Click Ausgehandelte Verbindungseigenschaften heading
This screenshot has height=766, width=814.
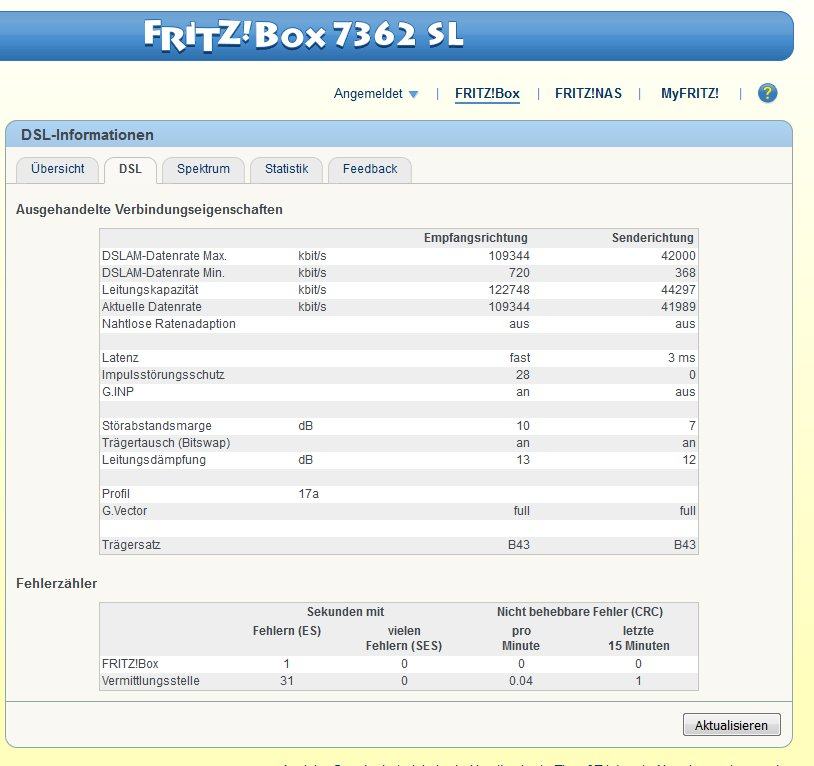[150, 210]
